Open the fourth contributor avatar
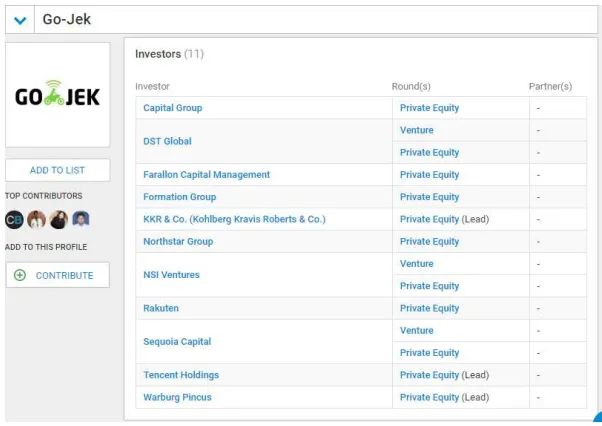Screen dimensions: 602x426 pyautogui.click(x=81, y=219)
